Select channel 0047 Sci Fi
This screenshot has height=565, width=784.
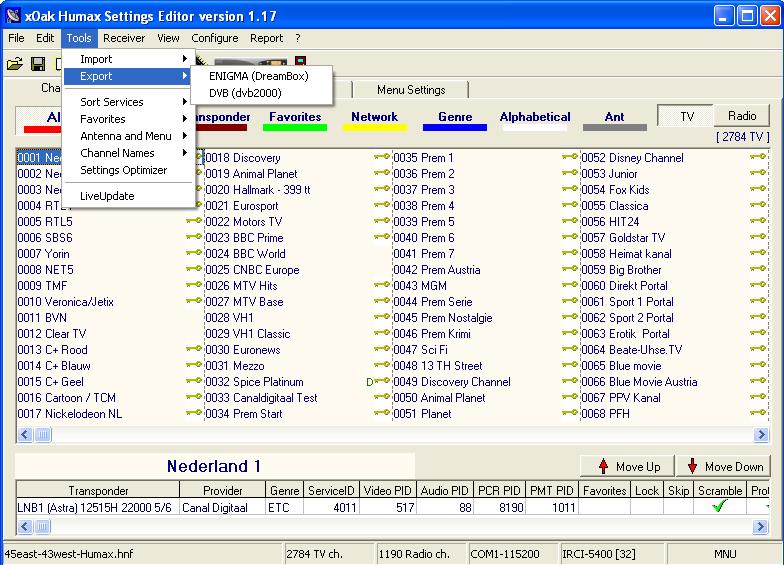tap(420, 350)
